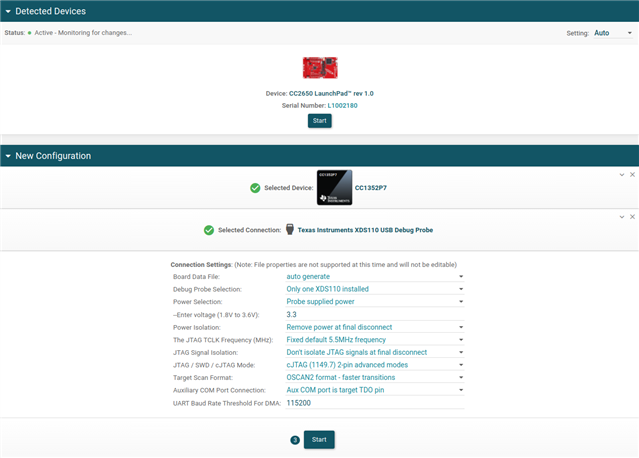This screenshot has width=639, height=458.
Task: Open Target Scan Format dropdown
Action: tap(375, 378)
